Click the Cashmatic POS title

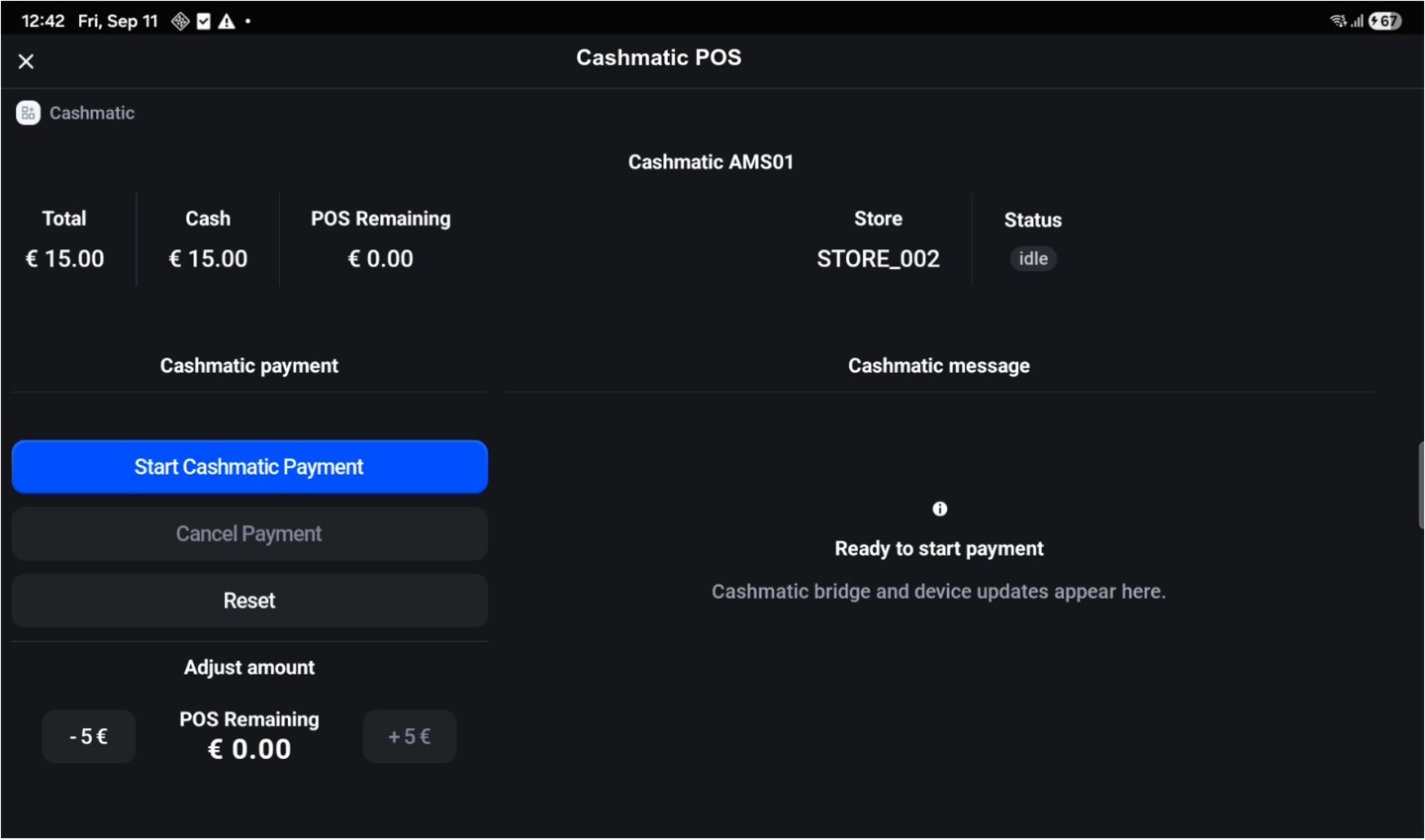(659, 57)
